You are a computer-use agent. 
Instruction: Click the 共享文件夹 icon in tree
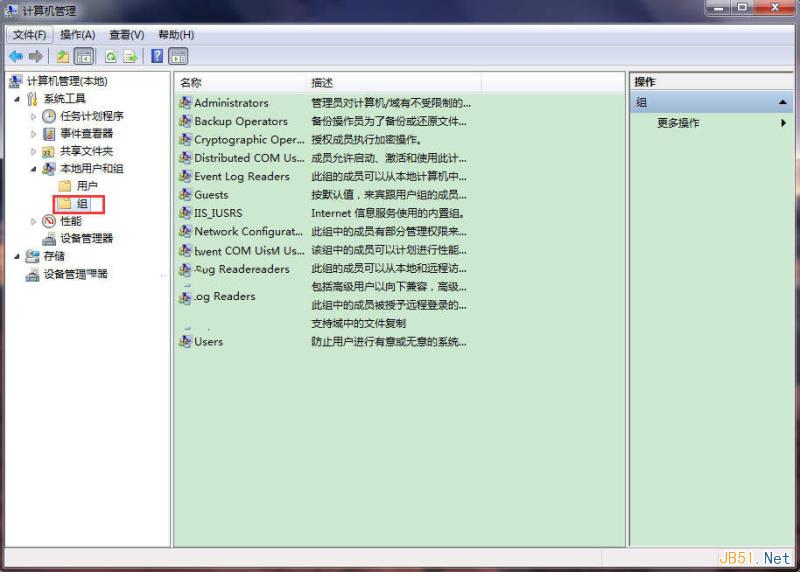pyautogui.click(x=48, y=151)
